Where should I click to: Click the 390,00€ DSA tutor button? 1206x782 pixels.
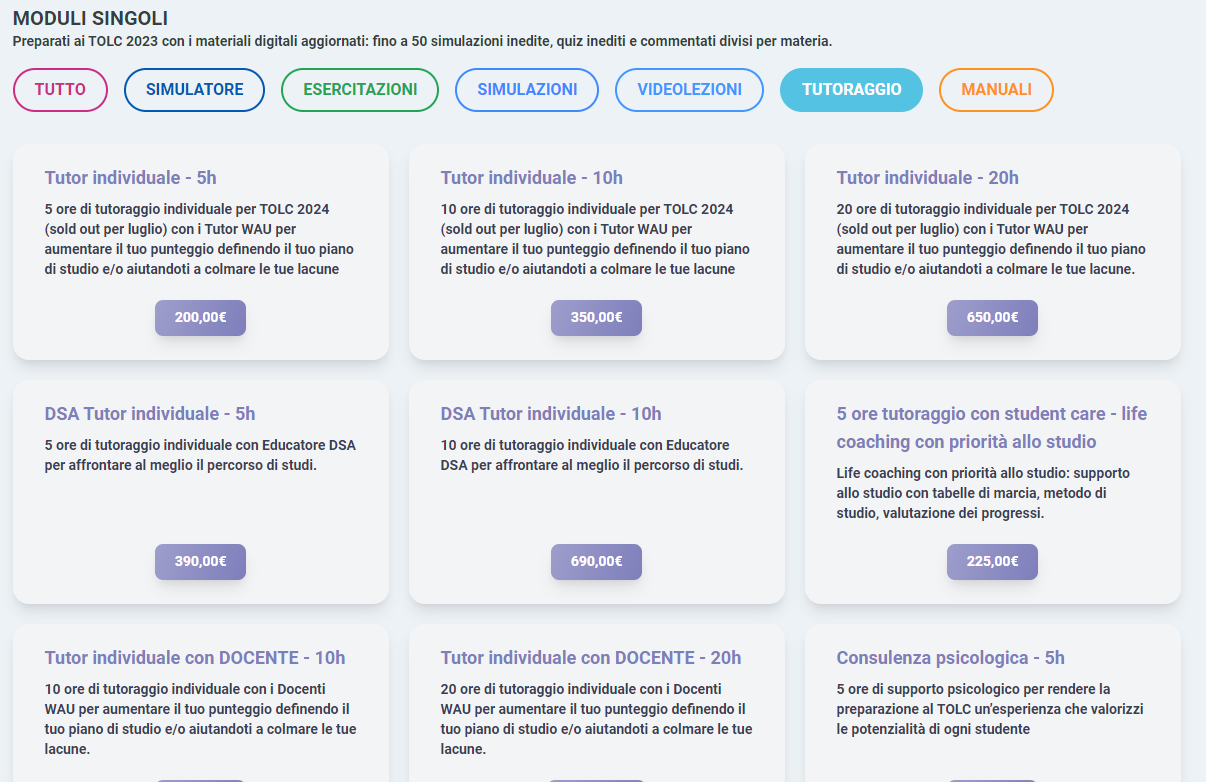200,562
